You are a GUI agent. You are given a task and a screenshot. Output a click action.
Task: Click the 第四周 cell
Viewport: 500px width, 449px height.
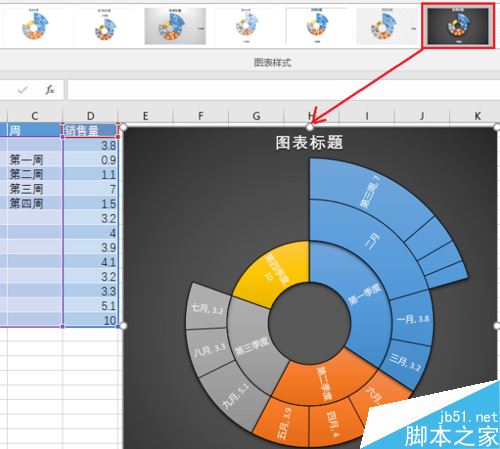tap(35, 203)
